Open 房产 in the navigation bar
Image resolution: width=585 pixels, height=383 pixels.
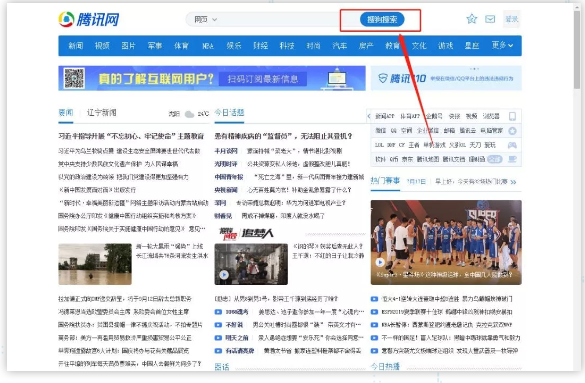click(x=366, y=45)
